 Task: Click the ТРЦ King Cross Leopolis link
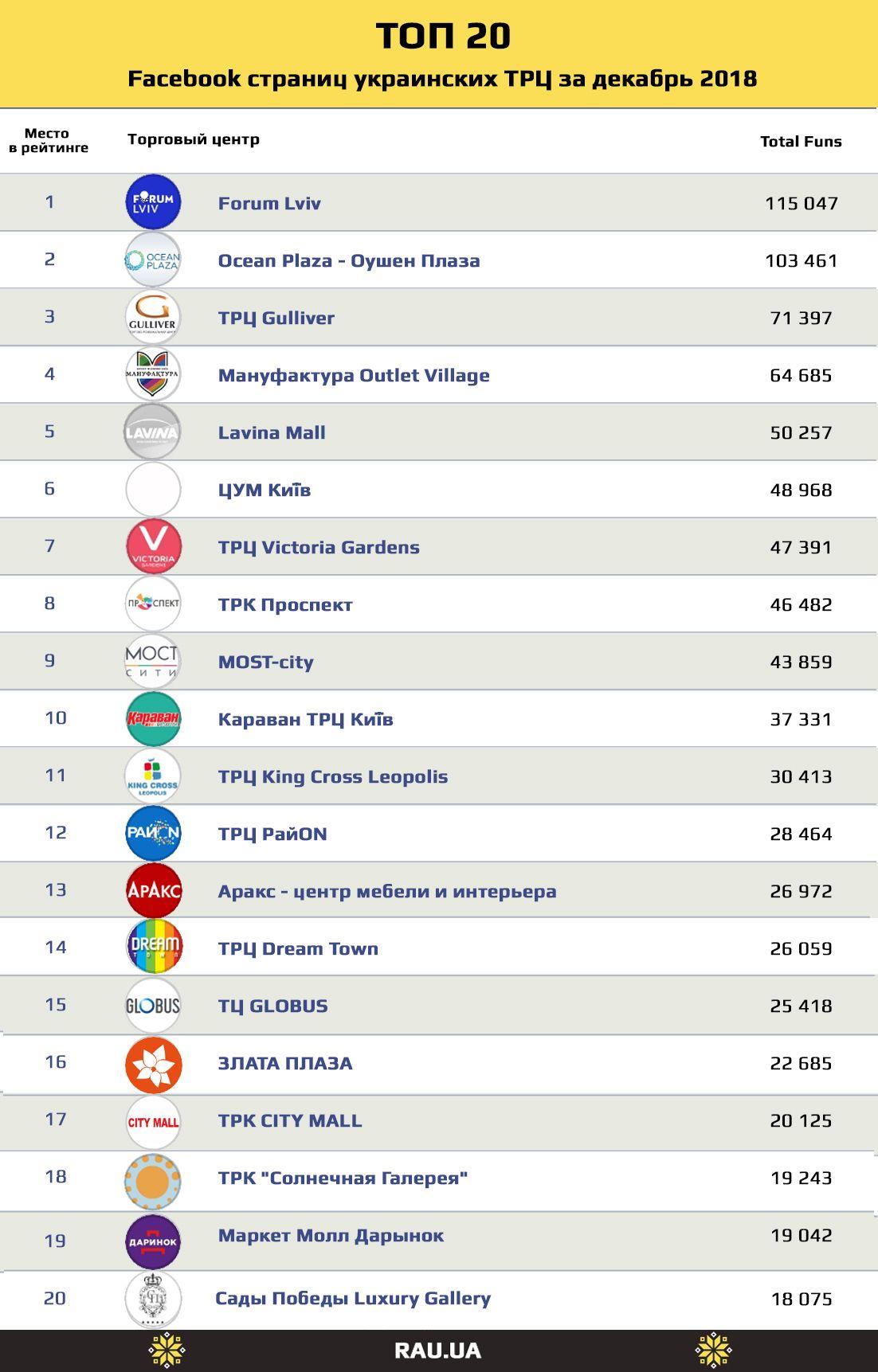pos(333,776)
